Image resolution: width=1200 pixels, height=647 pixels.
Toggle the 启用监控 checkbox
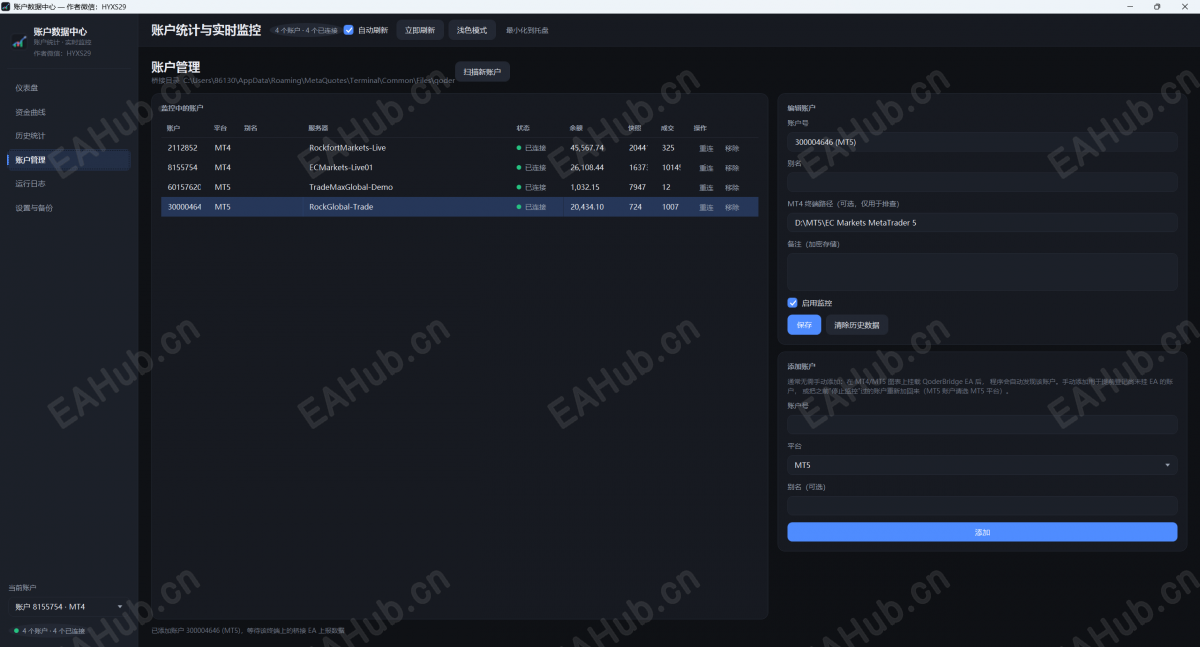click(x=793, y=303)
